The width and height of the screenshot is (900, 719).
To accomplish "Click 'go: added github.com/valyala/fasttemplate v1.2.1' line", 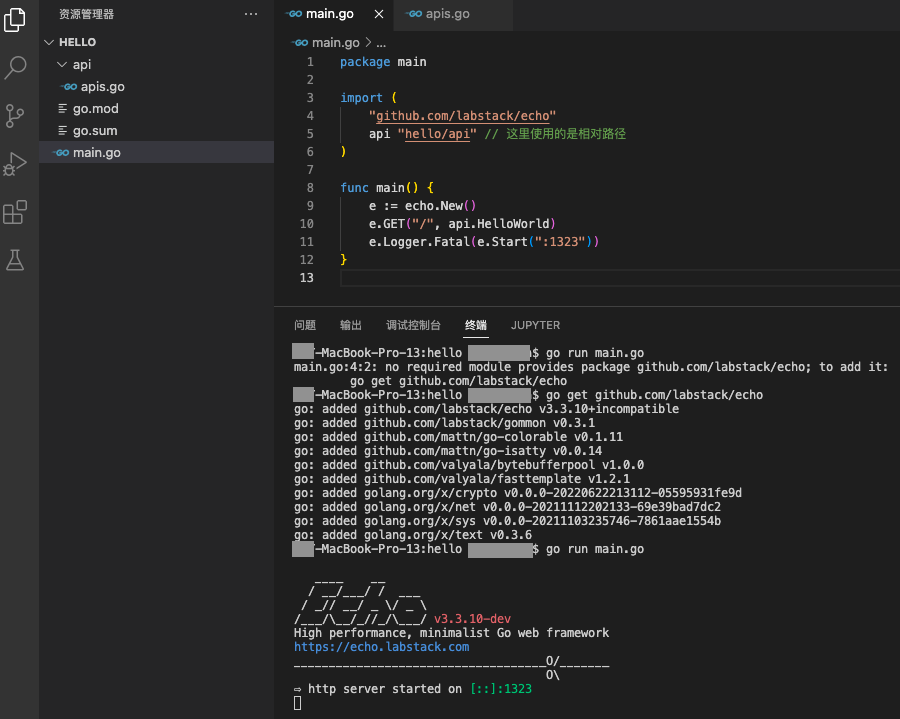I will pyautogui.click(x=462, y=479).
